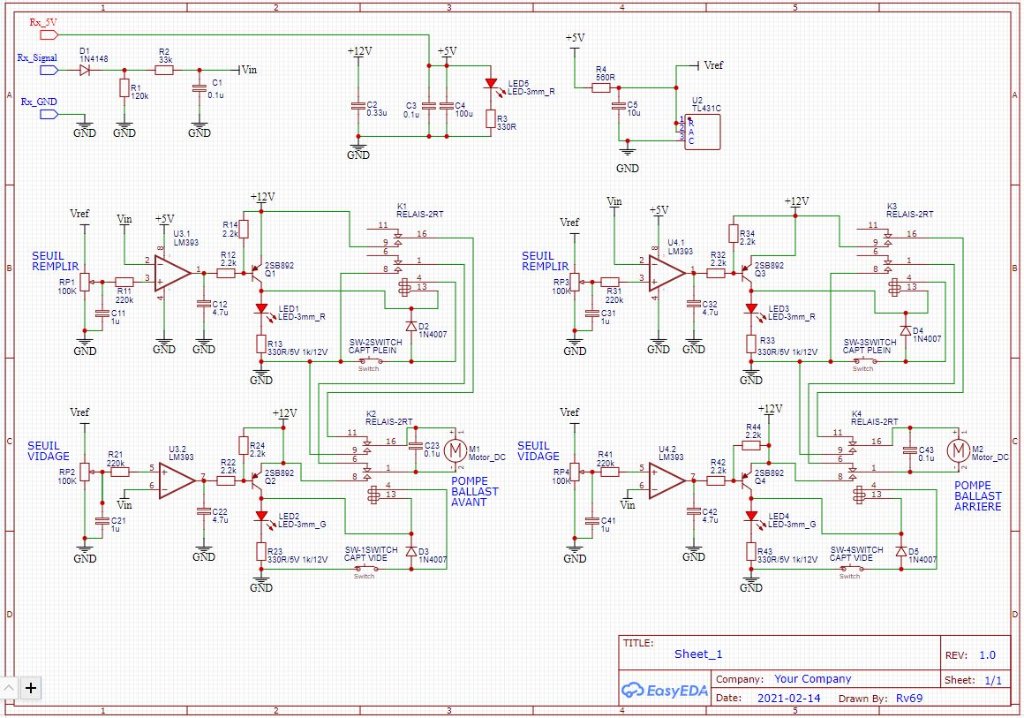Select the Rx_5V port flag

(48, 33)
